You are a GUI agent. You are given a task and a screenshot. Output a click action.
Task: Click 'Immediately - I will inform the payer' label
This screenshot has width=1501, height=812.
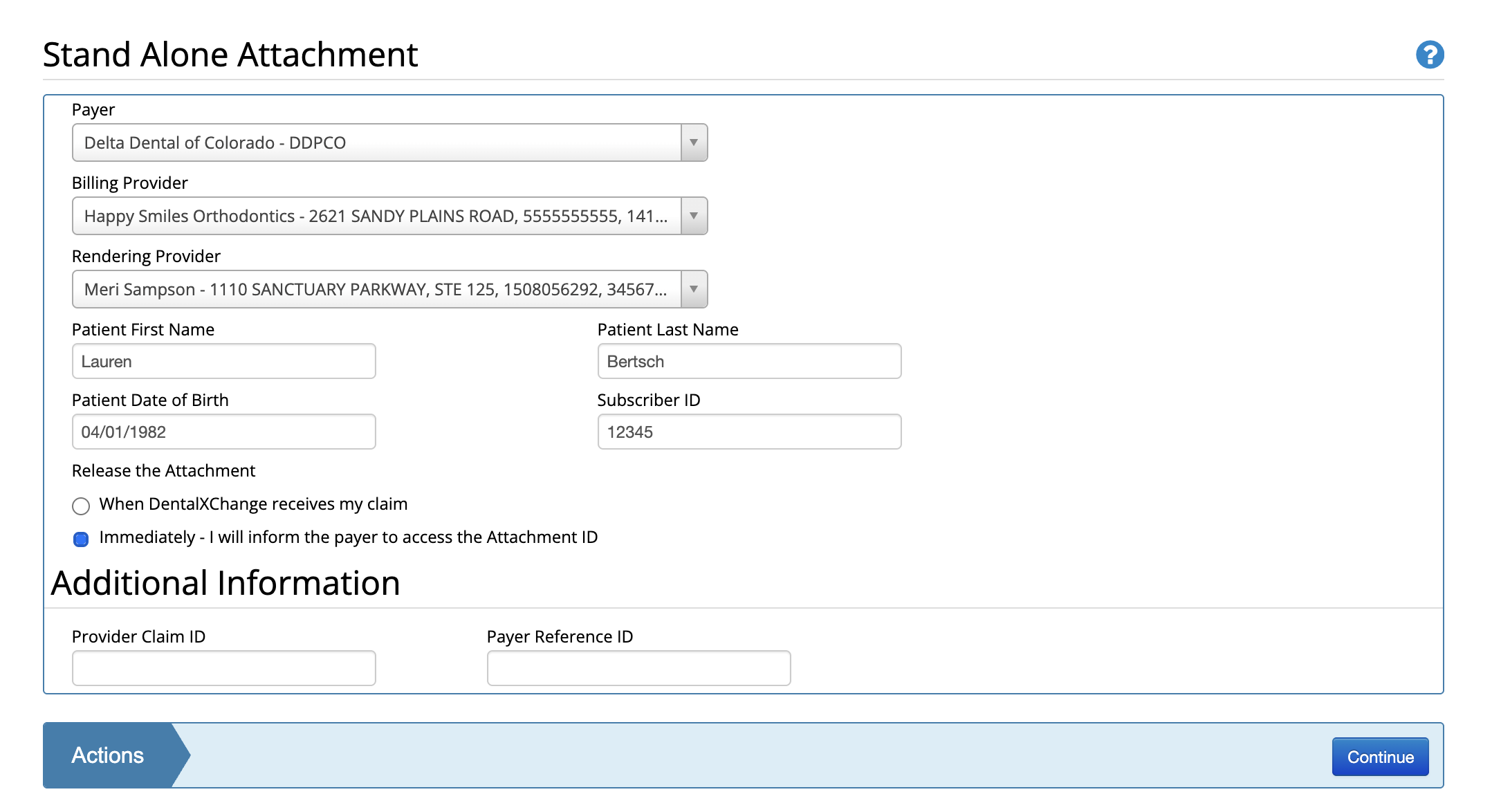(x=348, y=537)
